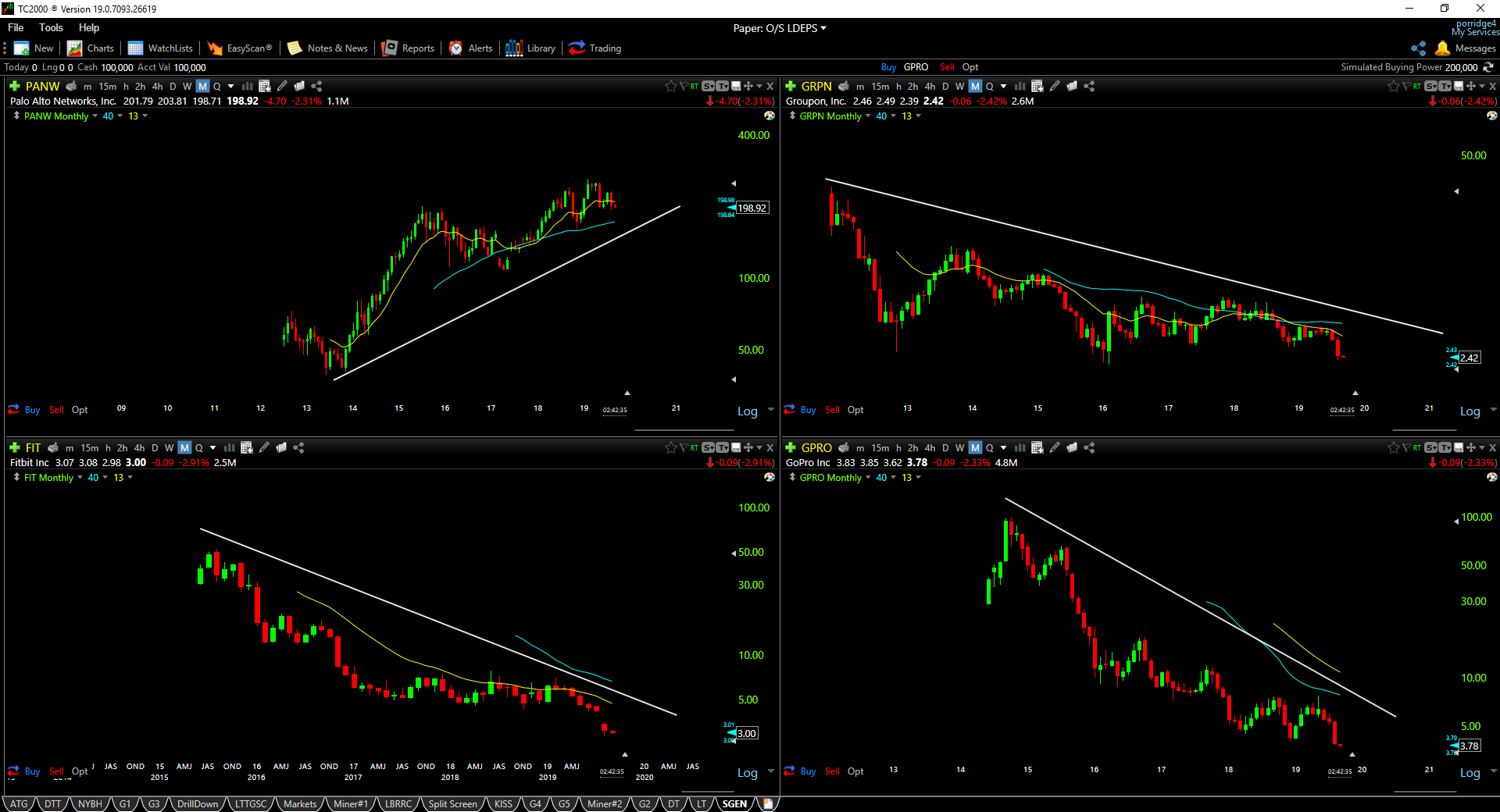Switch to the DrillDown layout tab
The width and height of the screenshot is (1500, 812).
(198, 803)
